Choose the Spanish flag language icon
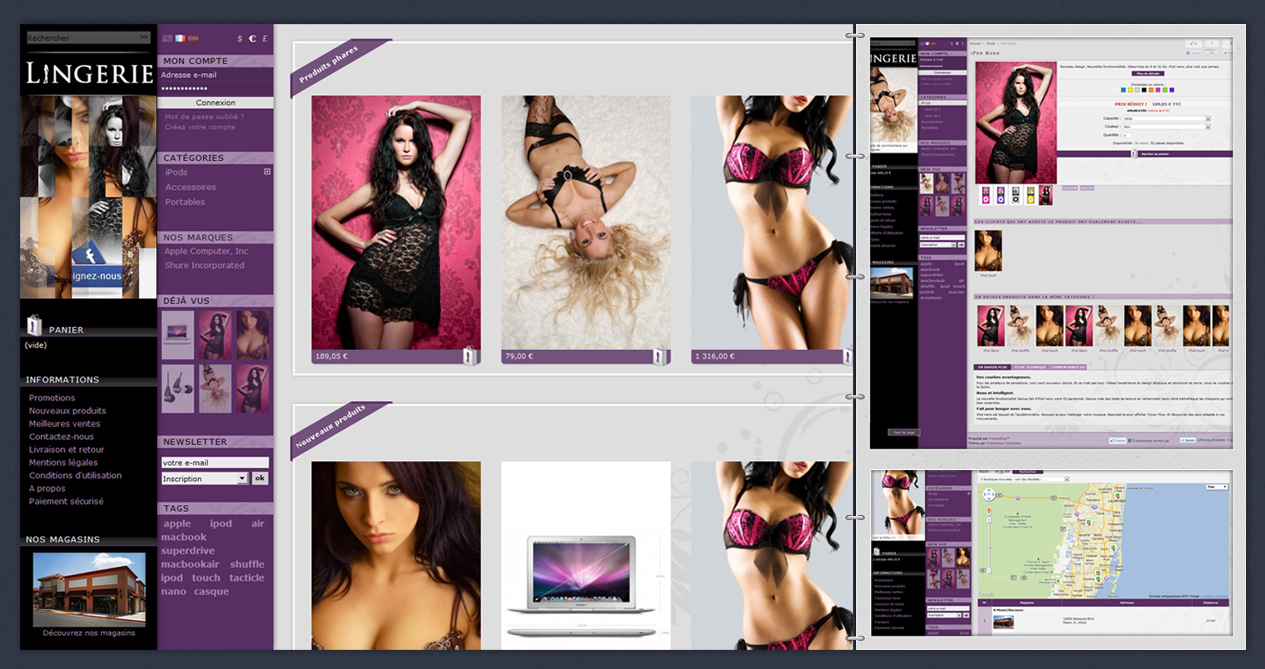 [x=193, y=38]
